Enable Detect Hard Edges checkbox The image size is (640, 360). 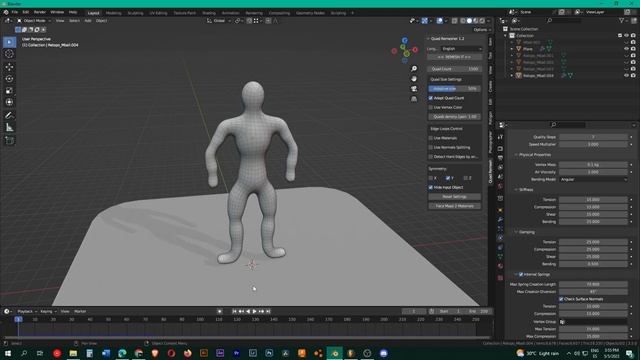[x=431, y=157]
